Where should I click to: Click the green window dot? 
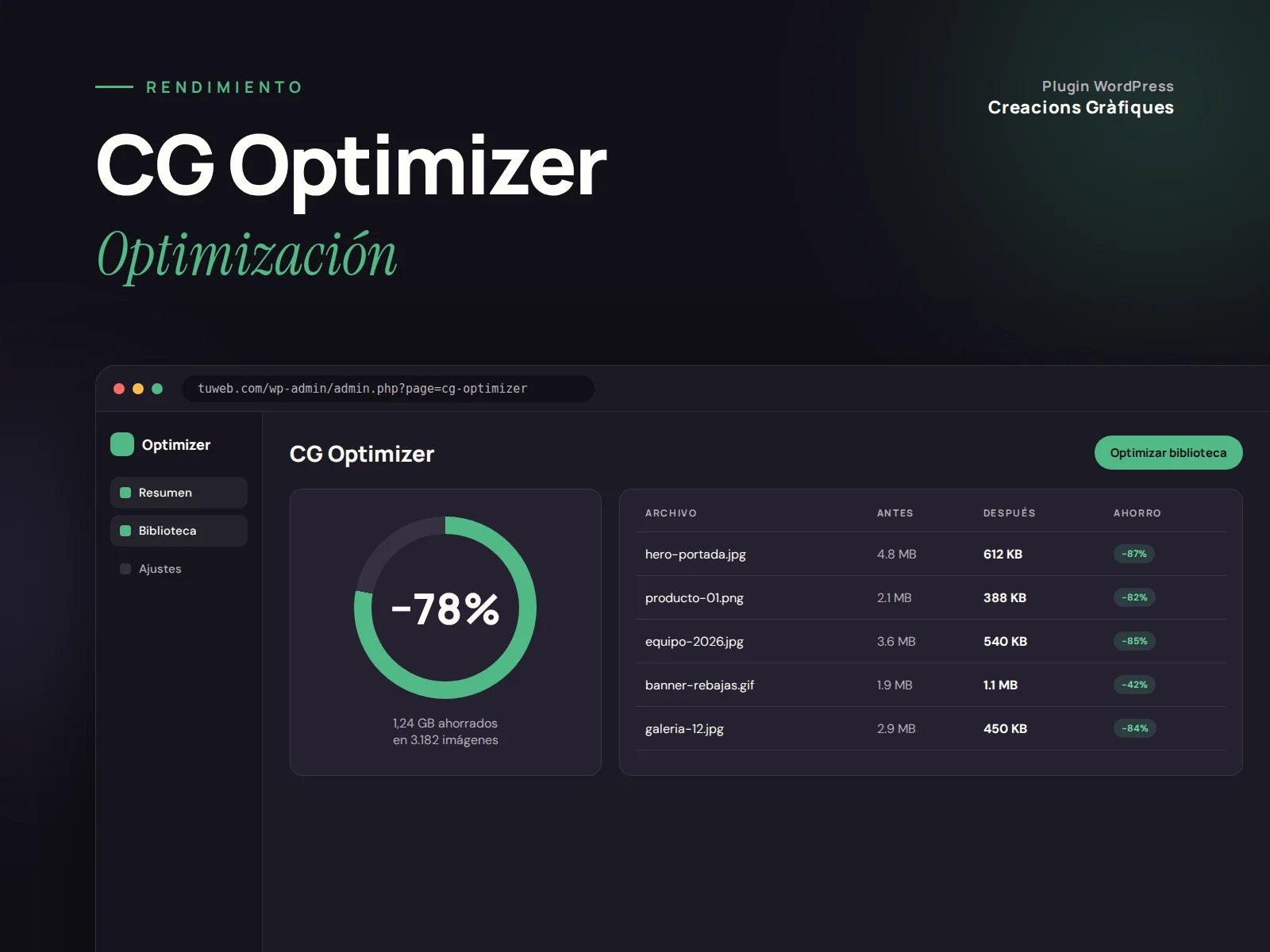pos(157,389)
